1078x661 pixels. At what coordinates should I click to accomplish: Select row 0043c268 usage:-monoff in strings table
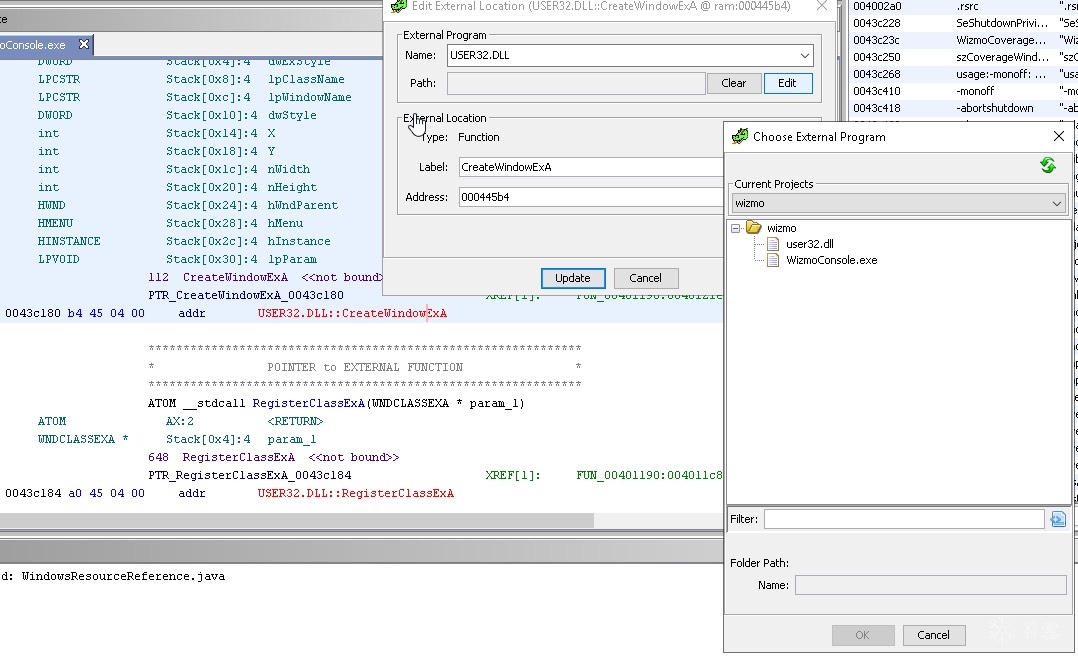coord(964,74)
